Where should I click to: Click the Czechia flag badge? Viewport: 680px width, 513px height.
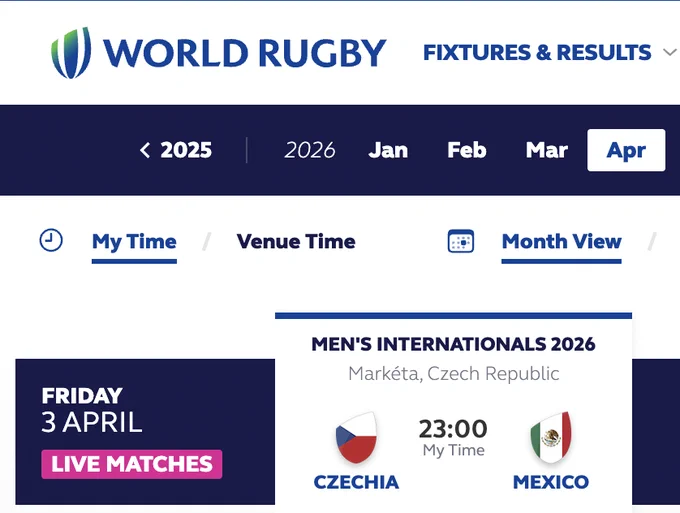(356, 438)
